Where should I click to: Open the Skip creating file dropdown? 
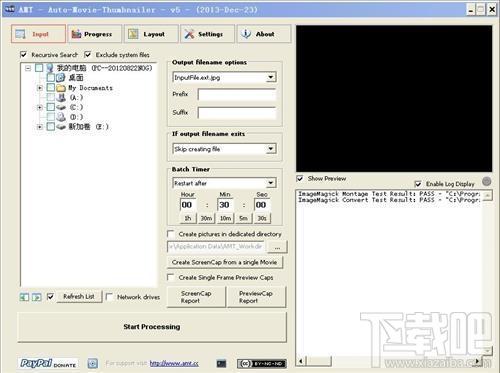271,149
